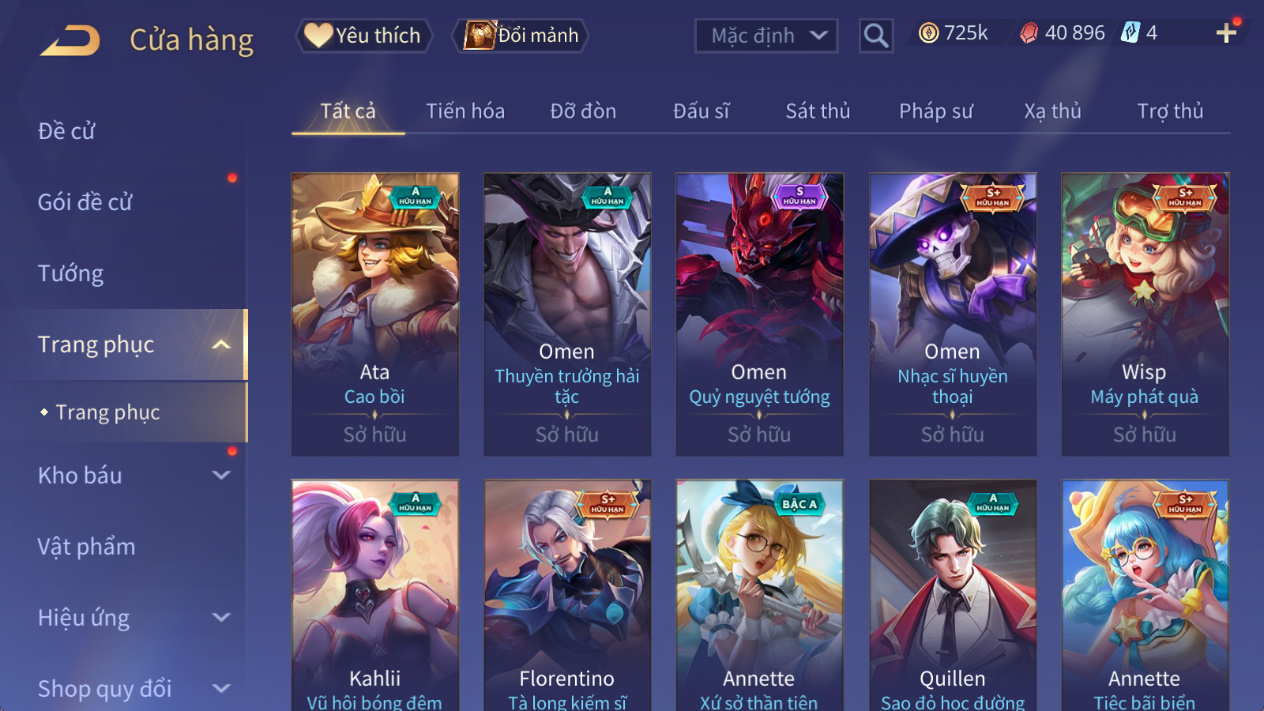Tap the gold coin currency icon
Screen dimensions: 1264x711
click(928, 34)
